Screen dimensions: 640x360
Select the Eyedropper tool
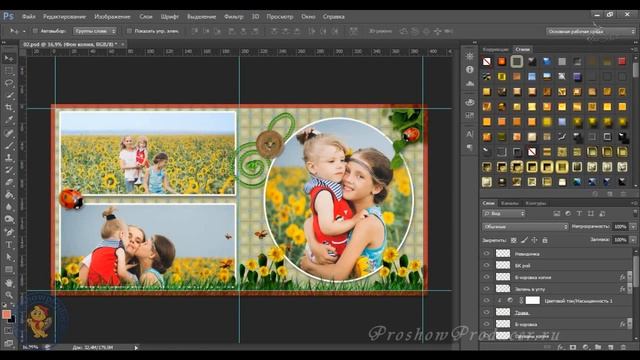pos(9,120)
